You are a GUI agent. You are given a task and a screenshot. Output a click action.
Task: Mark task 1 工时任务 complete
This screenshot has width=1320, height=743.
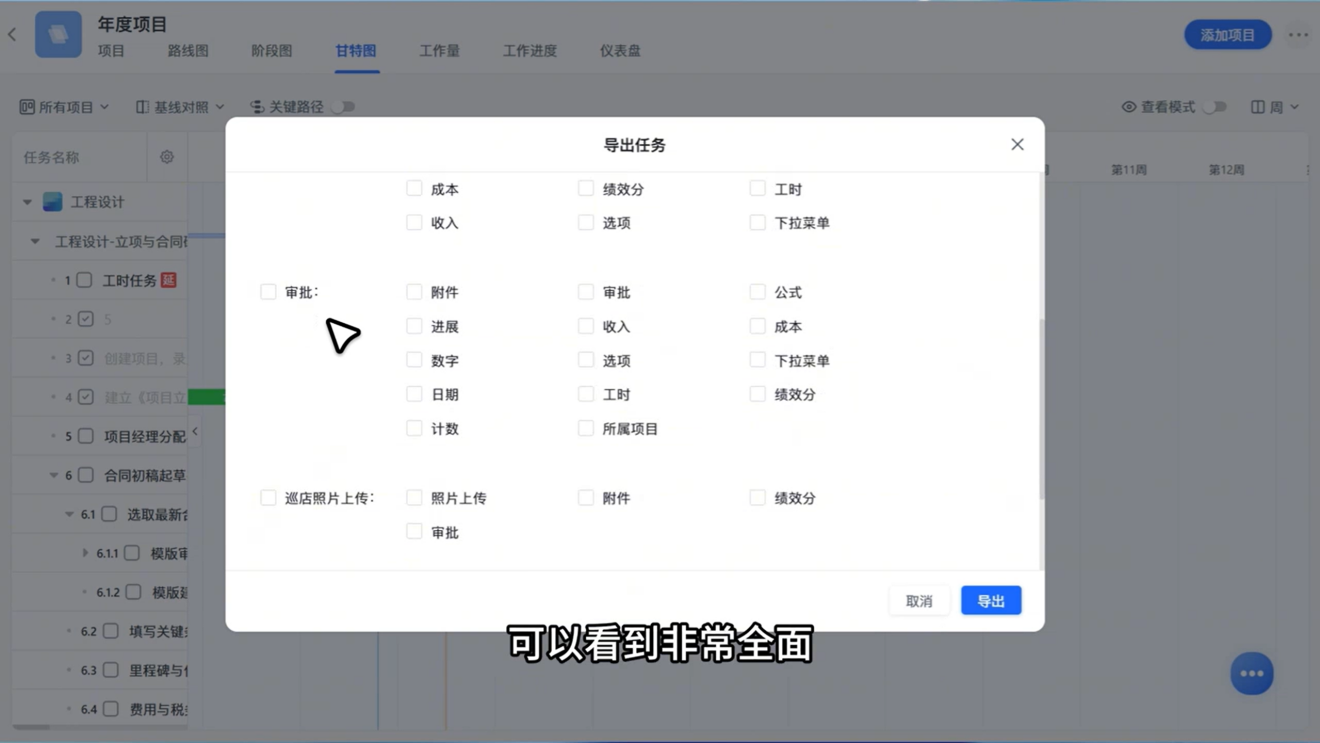(85, 280)
